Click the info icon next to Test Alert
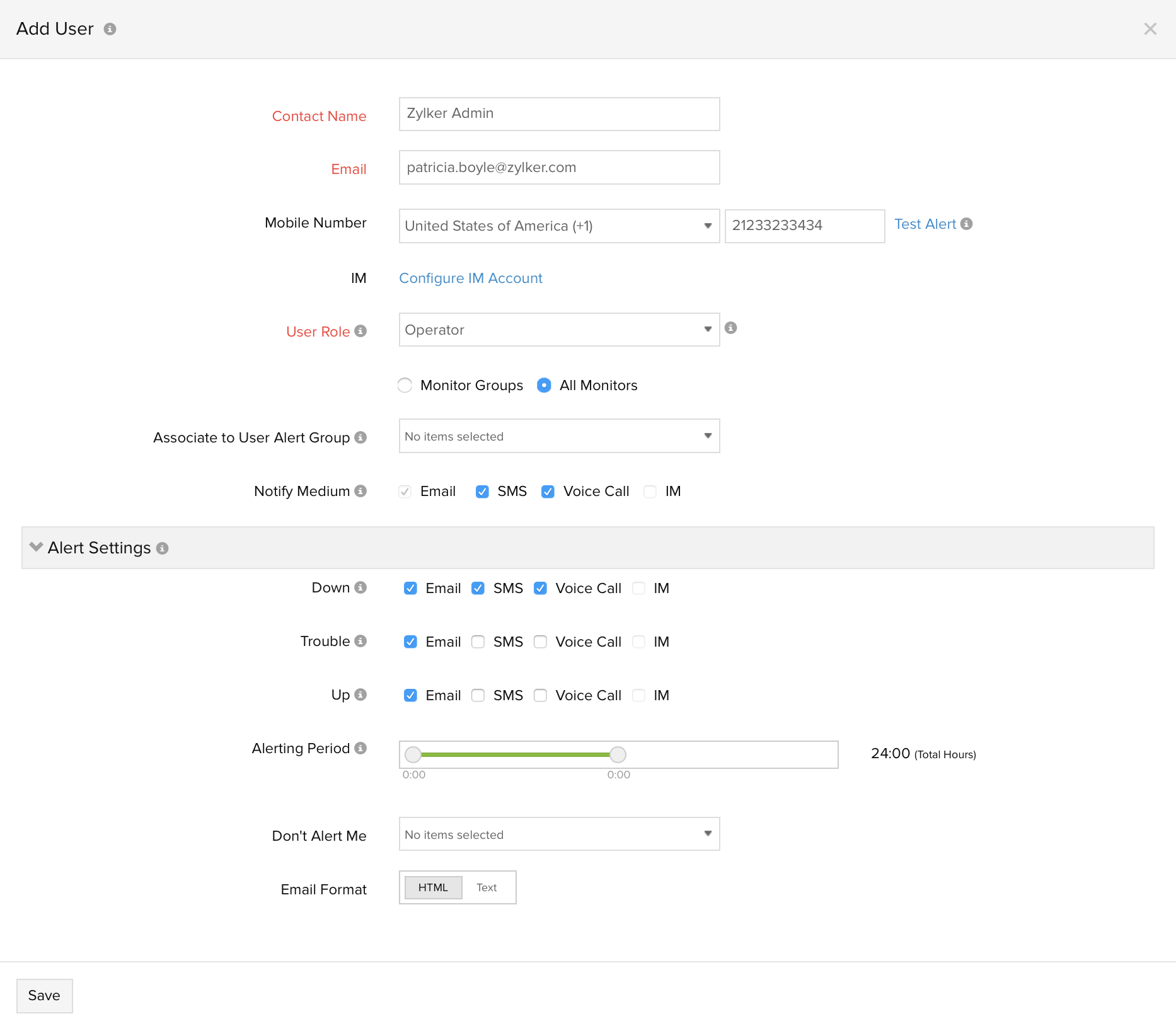The height and width of the screenshot is (1021, 1176). coord(967,224)
